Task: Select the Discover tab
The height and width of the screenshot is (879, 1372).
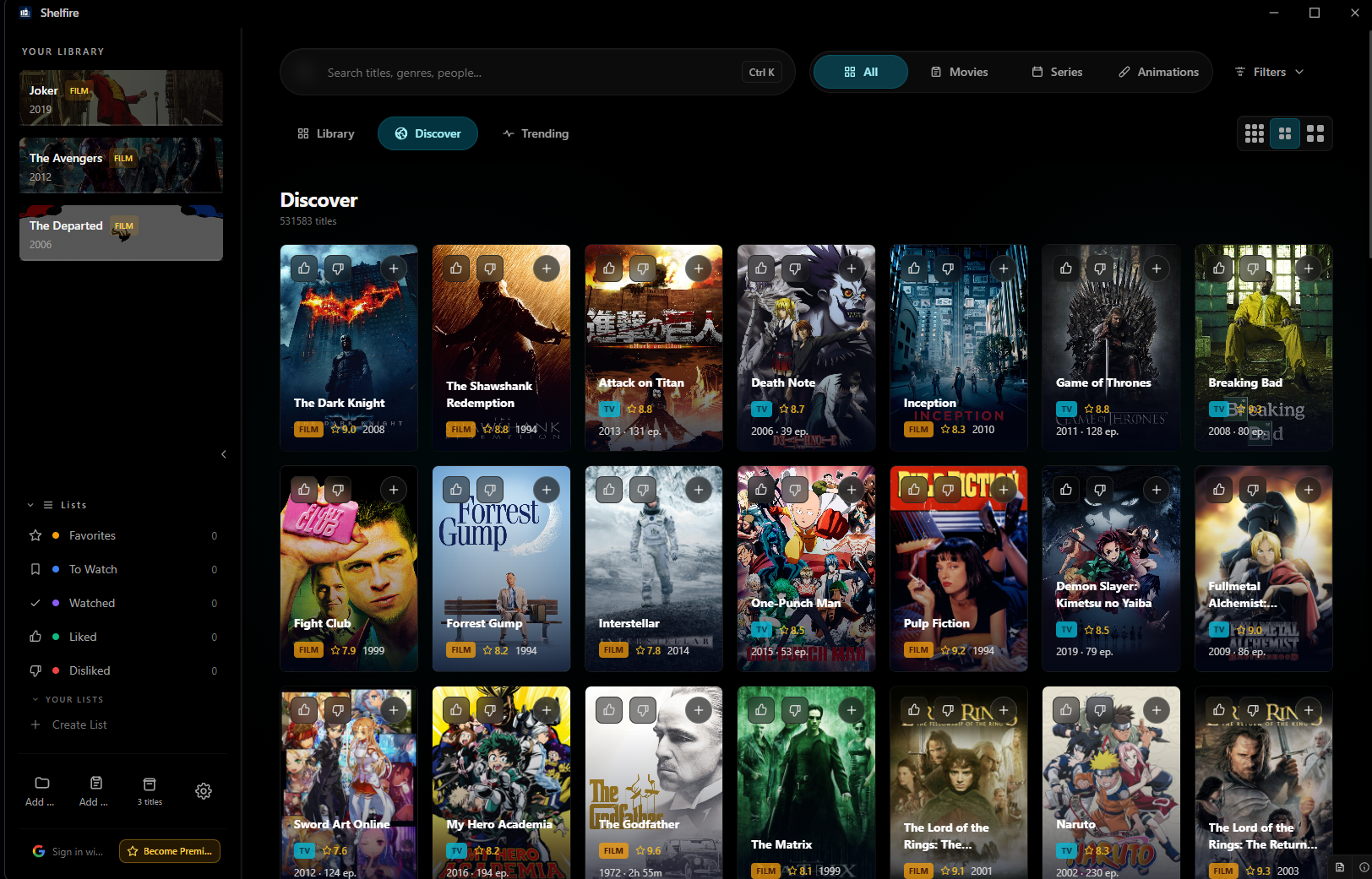Action: coord(427,133)
